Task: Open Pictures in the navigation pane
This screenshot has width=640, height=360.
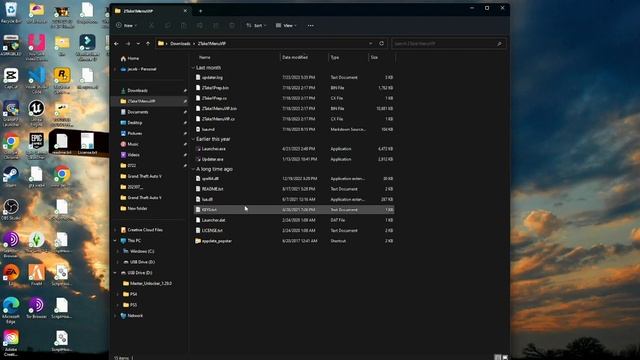Action: coord(131,133)
